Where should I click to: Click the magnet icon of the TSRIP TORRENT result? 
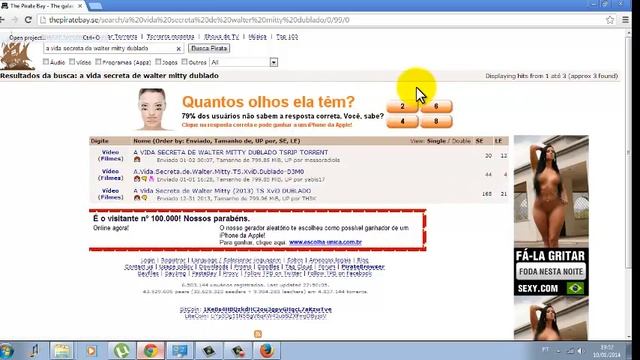coord(137,160)
